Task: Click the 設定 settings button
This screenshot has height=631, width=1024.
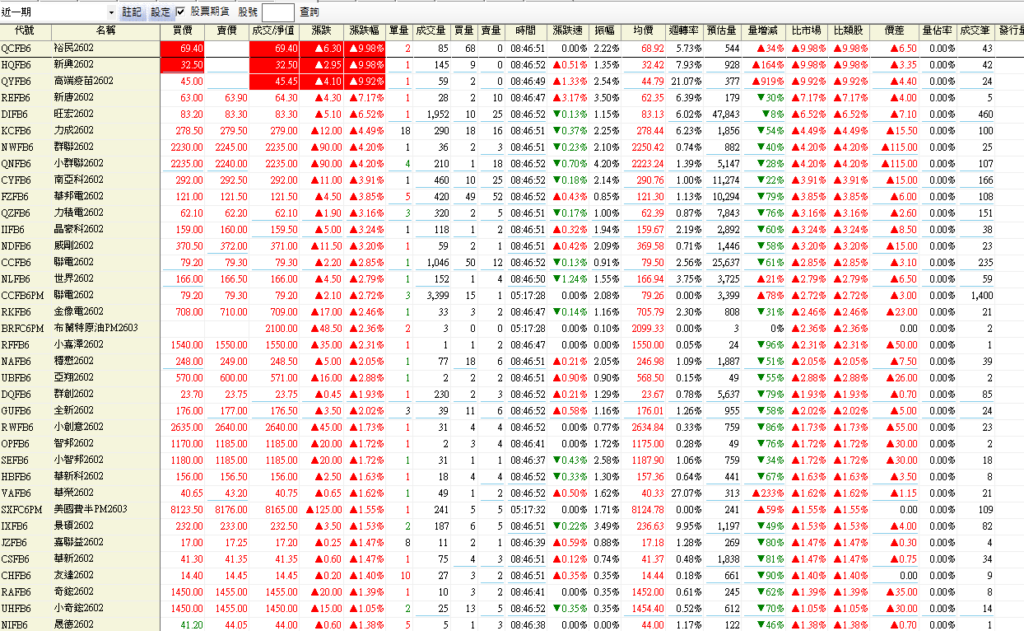Action: [x=160, y=12]
